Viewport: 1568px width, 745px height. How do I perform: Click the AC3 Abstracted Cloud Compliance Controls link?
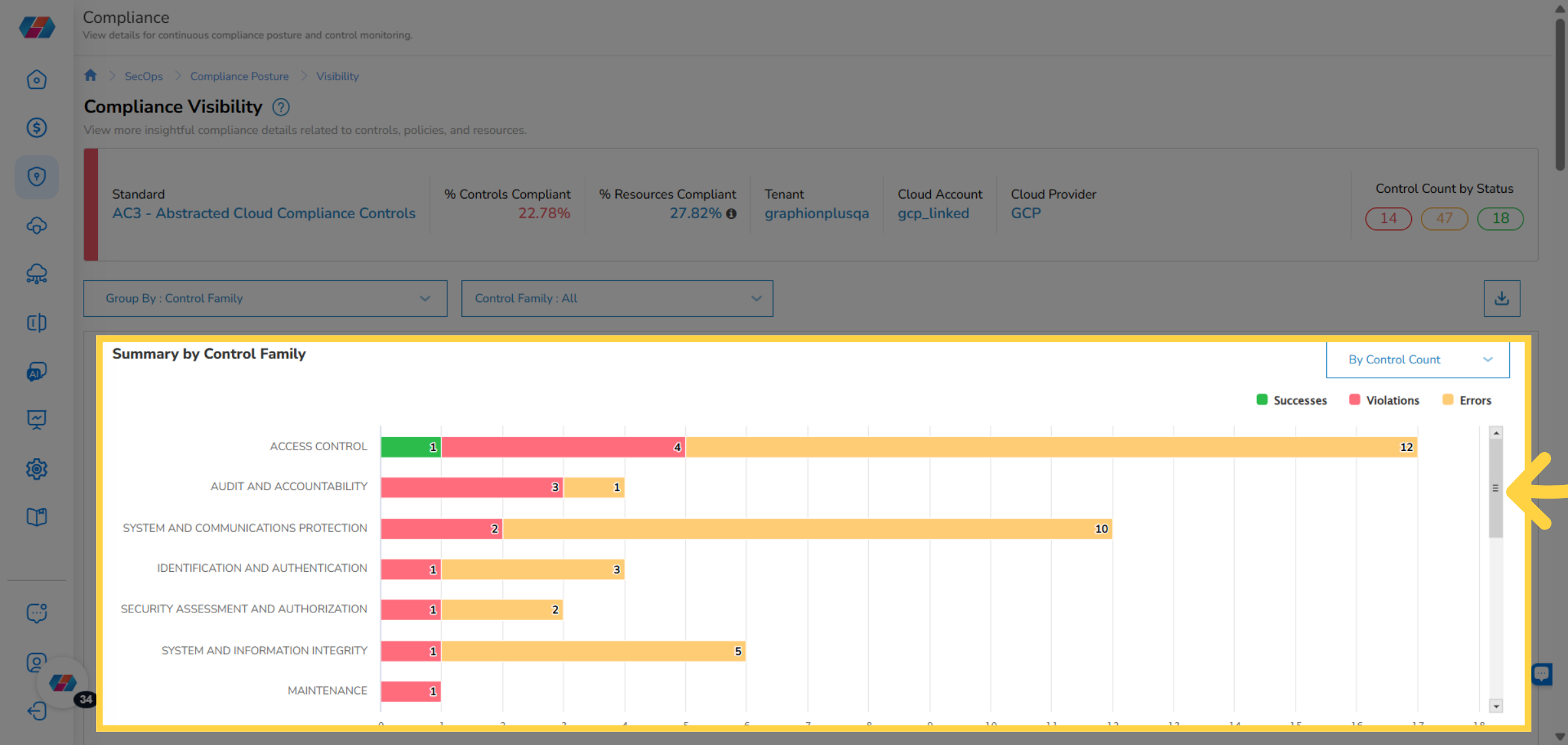coord(263,213)
